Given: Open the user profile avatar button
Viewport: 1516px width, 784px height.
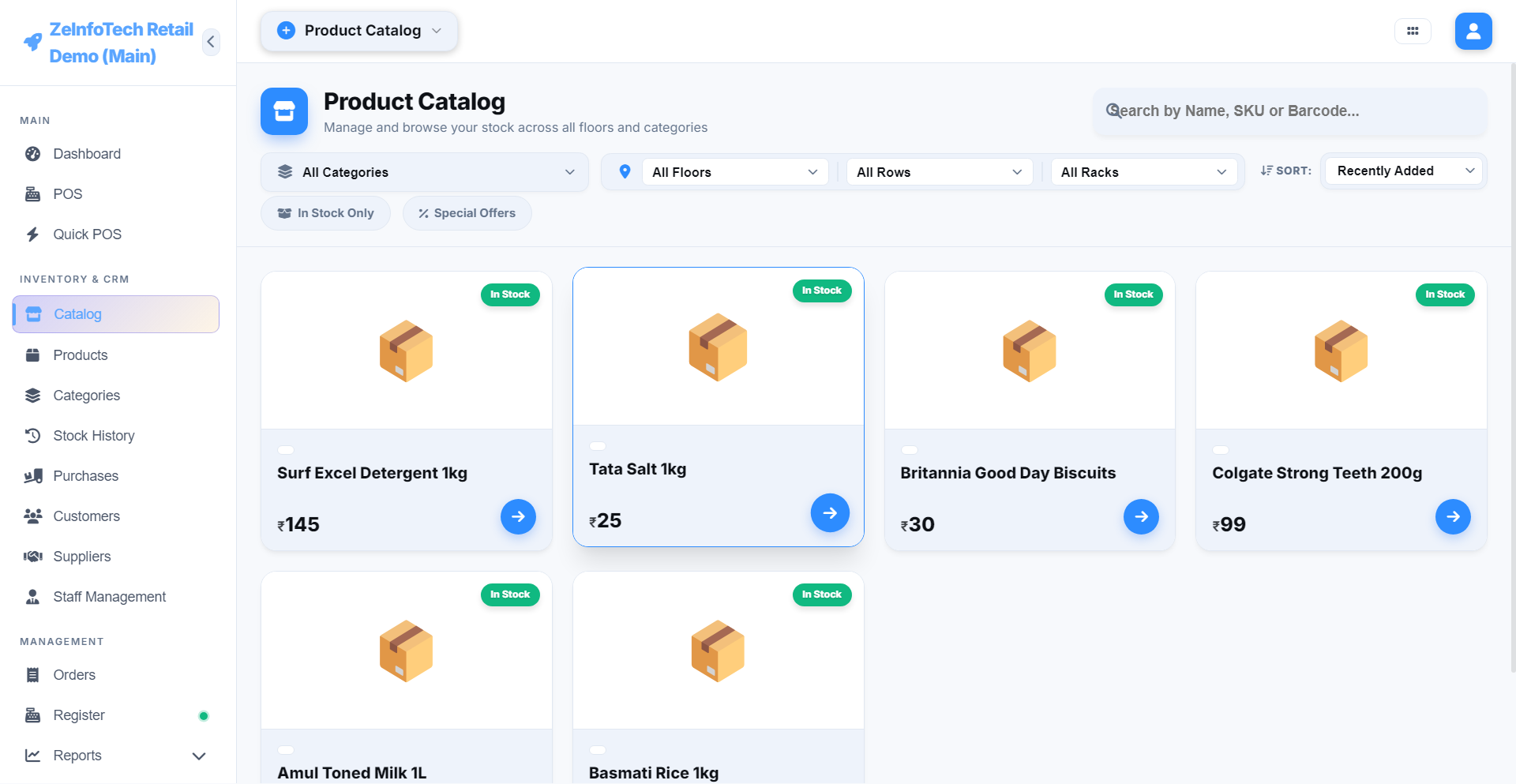Looking at the screenshot, I should point(1473,32).
